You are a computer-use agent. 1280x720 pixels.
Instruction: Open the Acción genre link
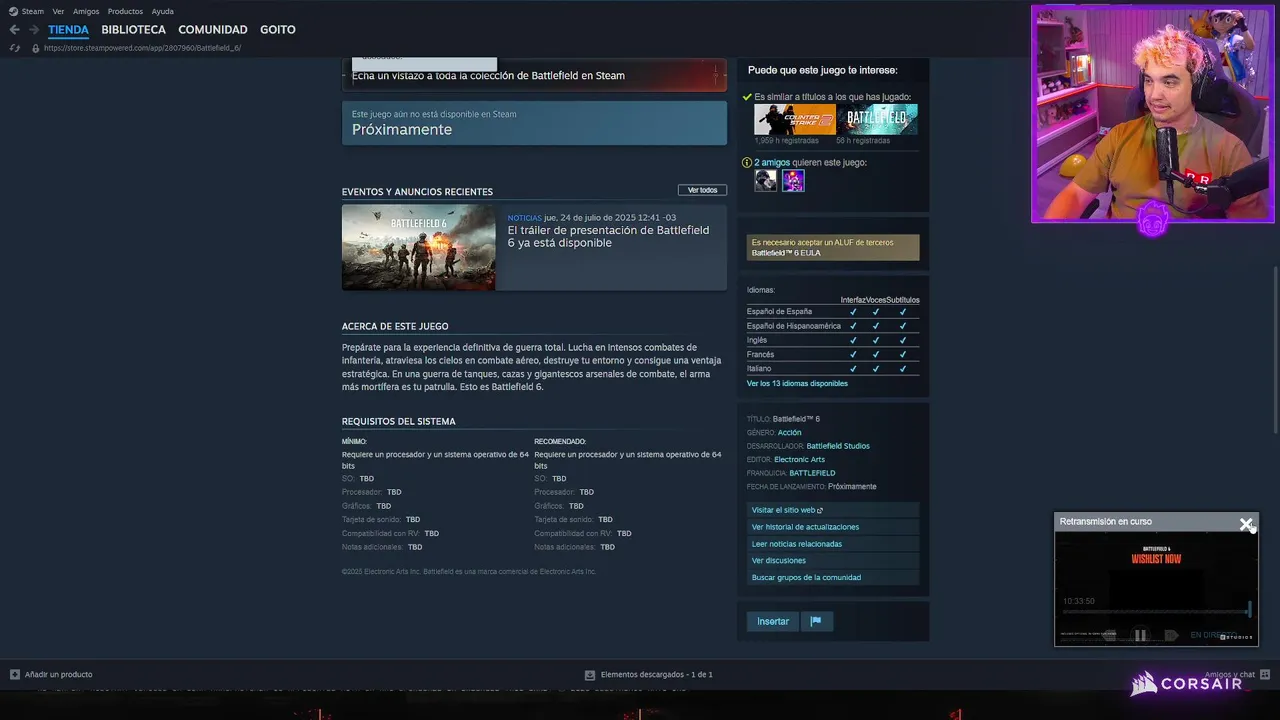(789, 432)
